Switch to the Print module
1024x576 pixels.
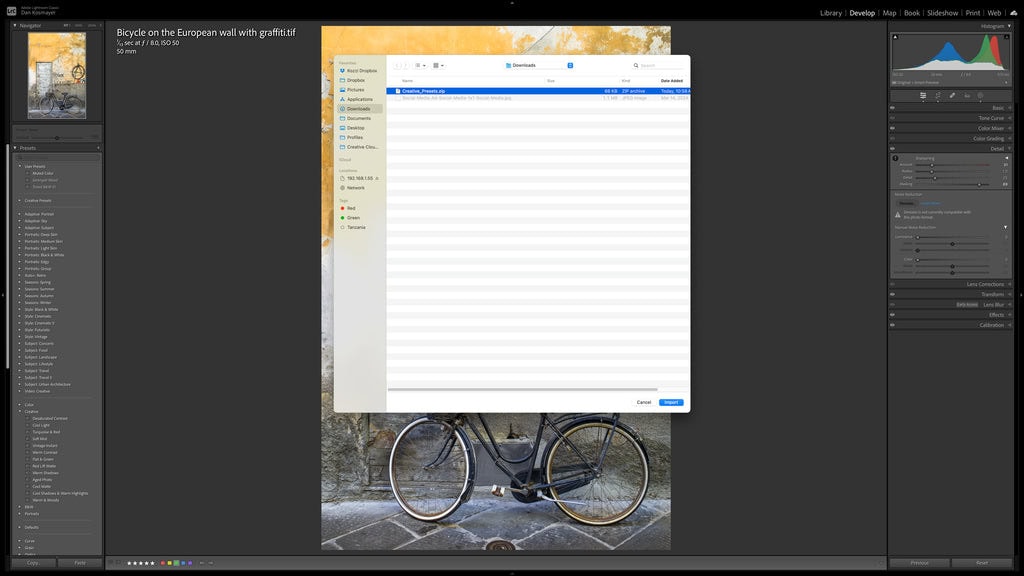972,13
